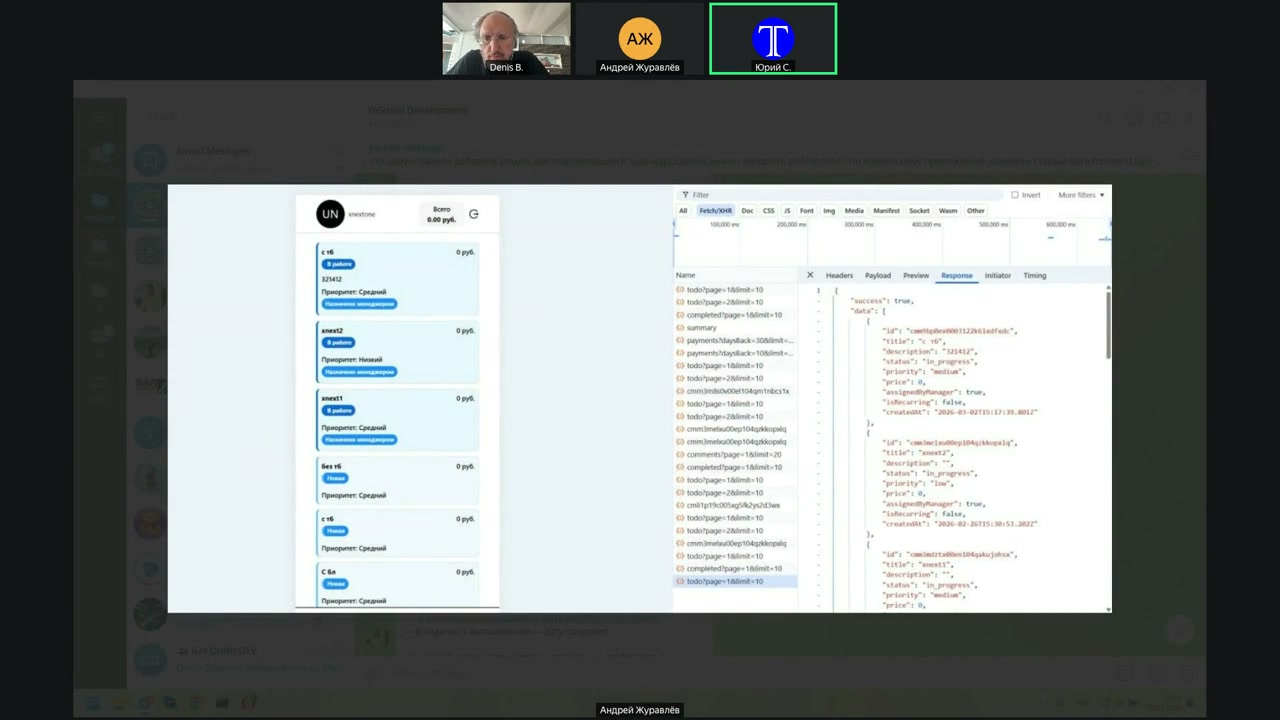The height and width of the screenshot is (720, 1280).
Task: Close the request details panel with X
Action: pos(810,275)
